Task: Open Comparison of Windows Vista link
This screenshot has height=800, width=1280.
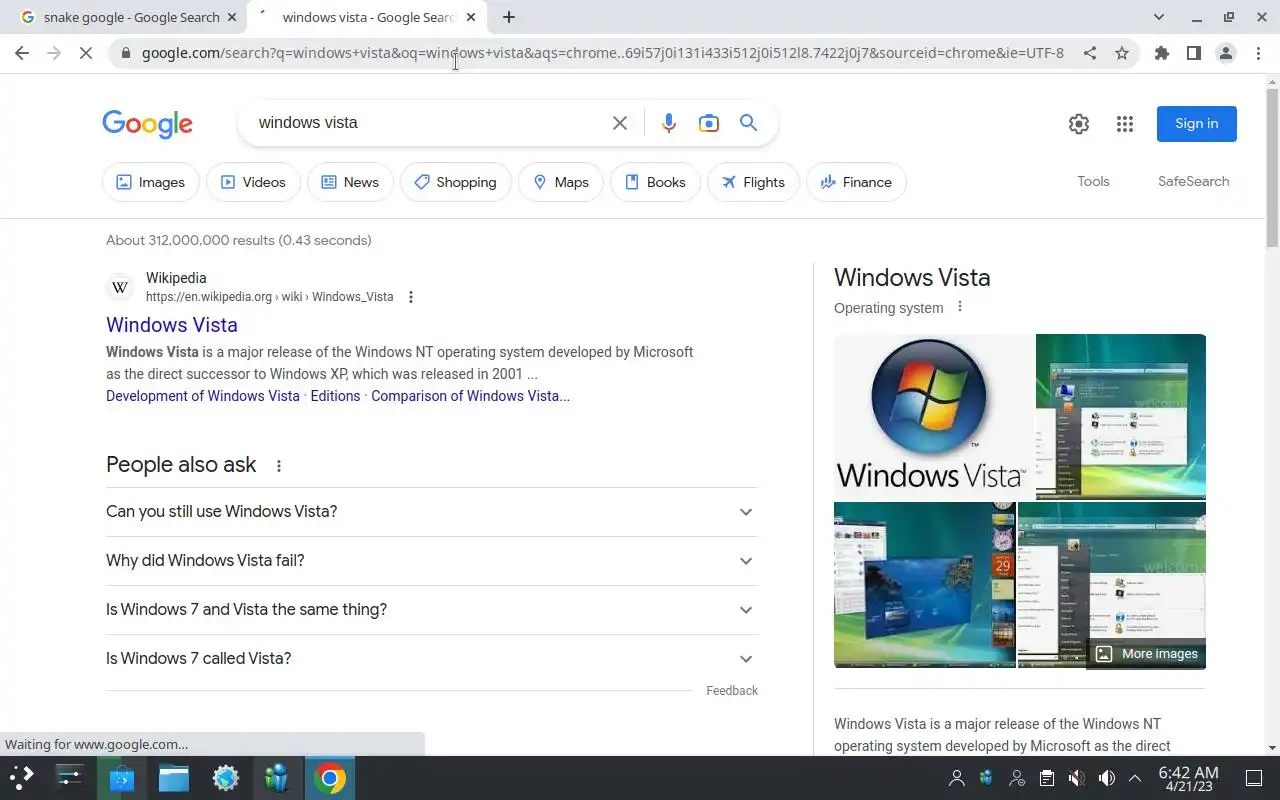Action: (x=470, y=396)
